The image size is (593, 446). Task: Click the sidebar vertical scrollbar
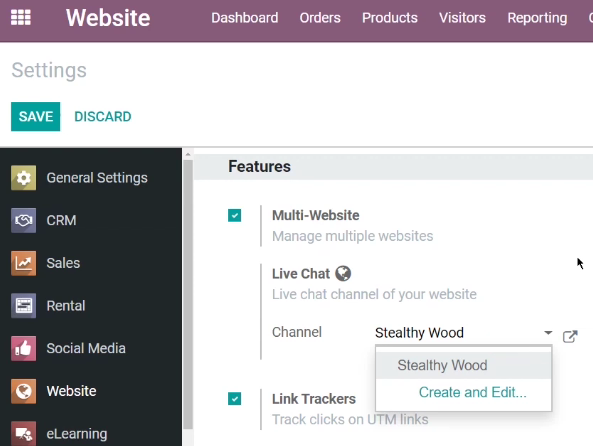188,295
